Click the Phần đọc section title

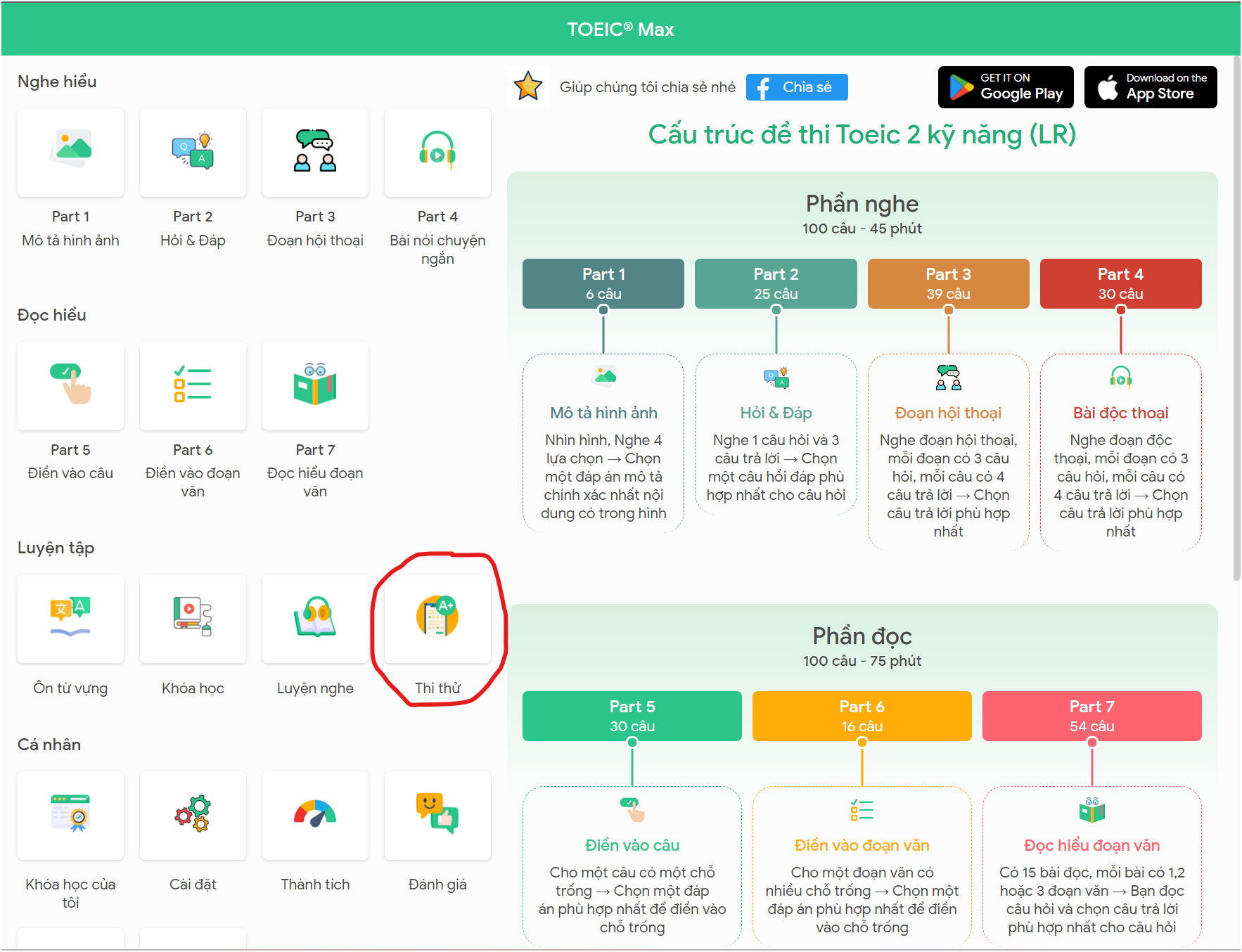[862, 636]
